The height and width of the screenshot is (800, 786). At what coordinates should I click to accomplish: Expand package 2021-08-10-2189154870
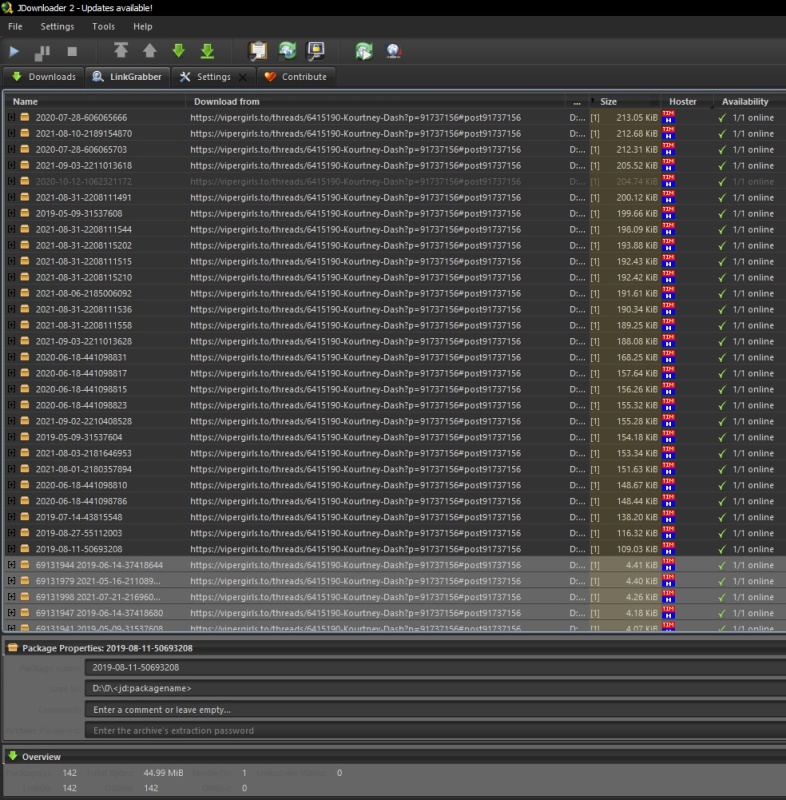coord(11,133)
